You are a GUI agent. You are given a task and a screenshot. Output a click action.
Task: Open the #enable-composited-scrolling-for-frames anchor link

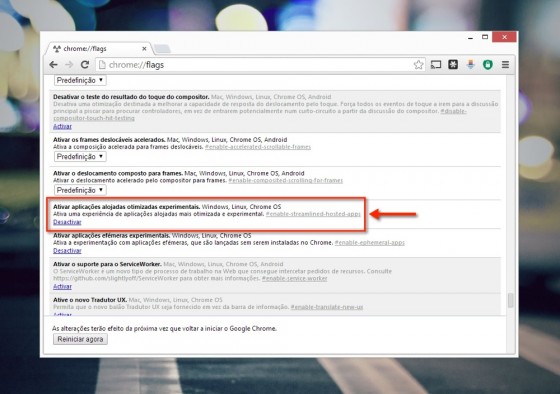point(285,180)
